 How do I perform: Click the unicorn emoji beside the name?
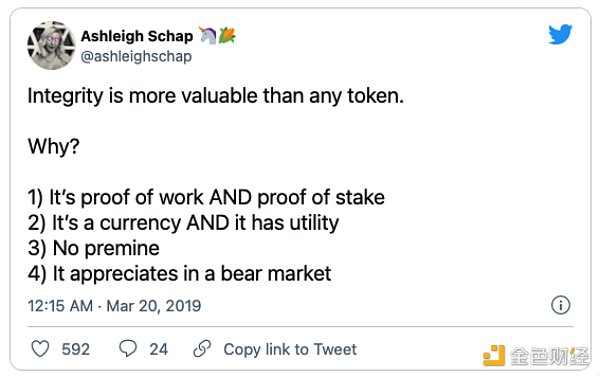click(207, 36)
